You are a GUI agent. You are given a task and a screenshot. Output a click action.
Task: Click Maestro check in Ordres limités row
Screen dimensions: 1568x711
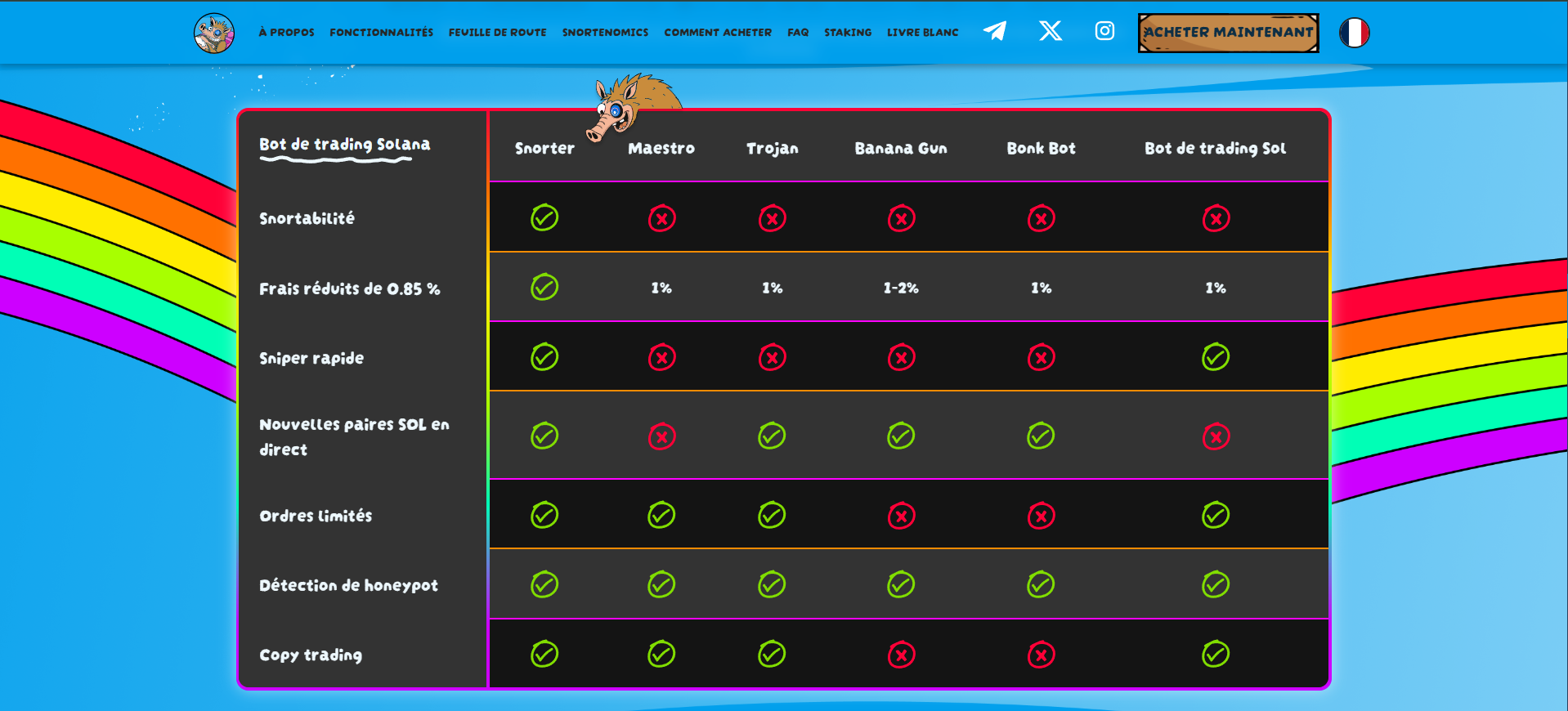661,515
